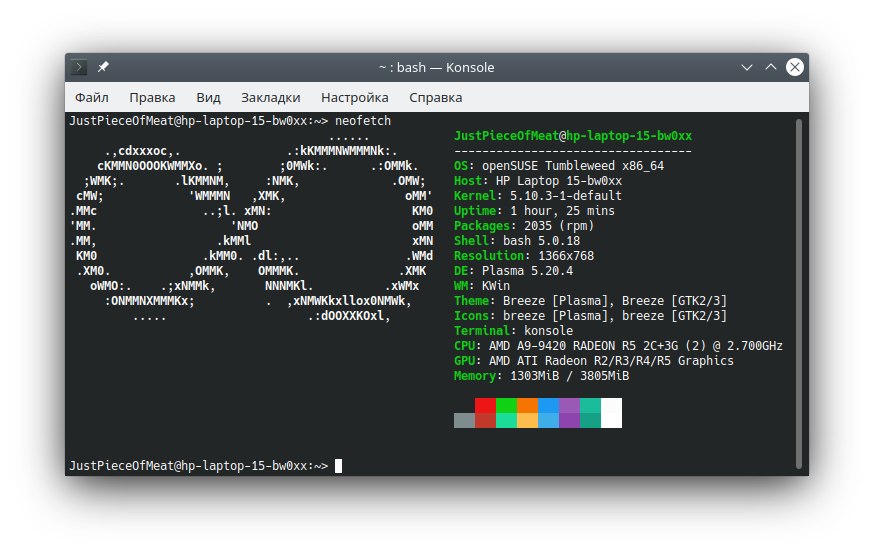Toggle the pin on all desktops icon
874x553 pixels.
click(x=103, y=67)
